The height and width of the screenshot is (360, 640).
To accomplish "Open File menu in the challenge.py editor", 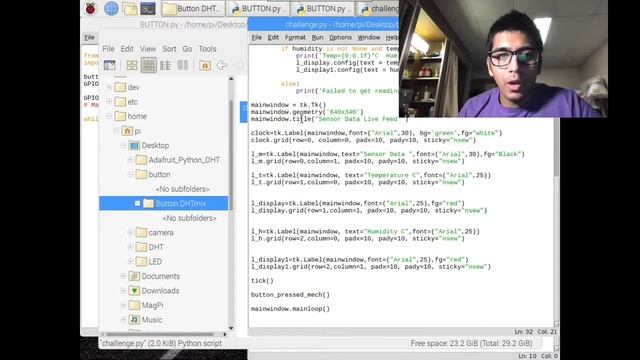I will [x=256, y=37].
